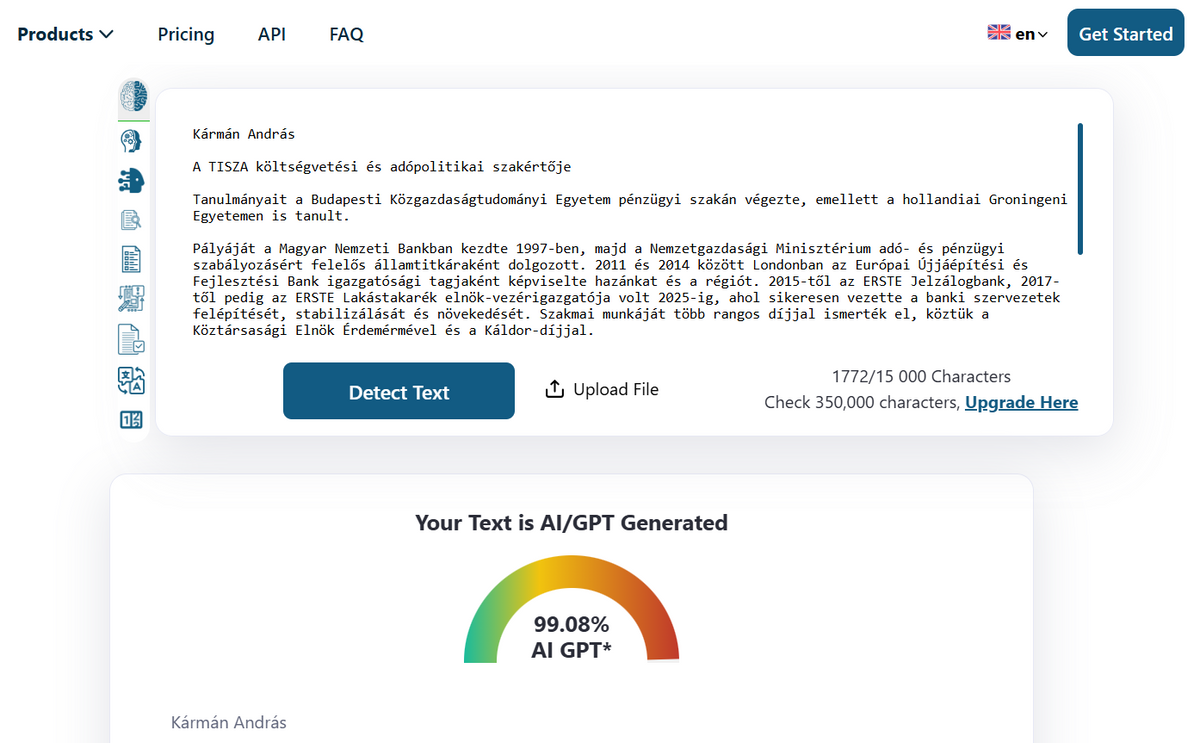Viewport: 1200px width, 743px height.
Task: Click the upload arrow icon
Action: [x=555, y=390]
